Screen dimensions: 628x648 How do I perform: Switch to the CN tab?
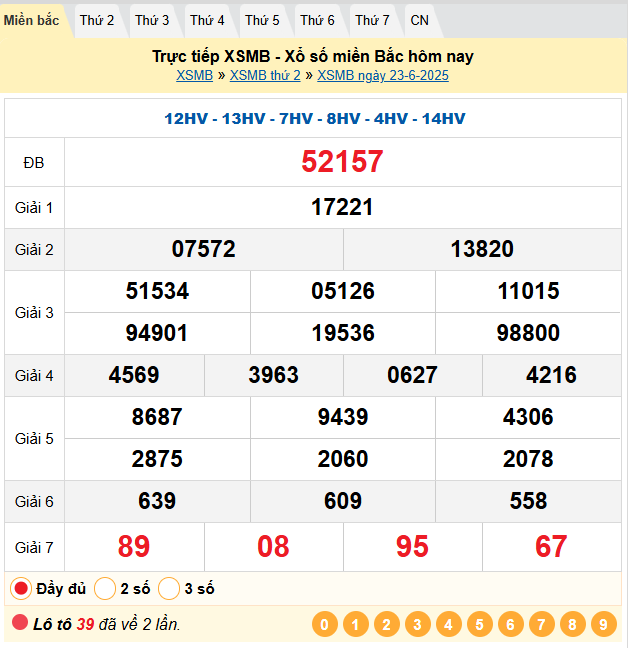(419, 20)
